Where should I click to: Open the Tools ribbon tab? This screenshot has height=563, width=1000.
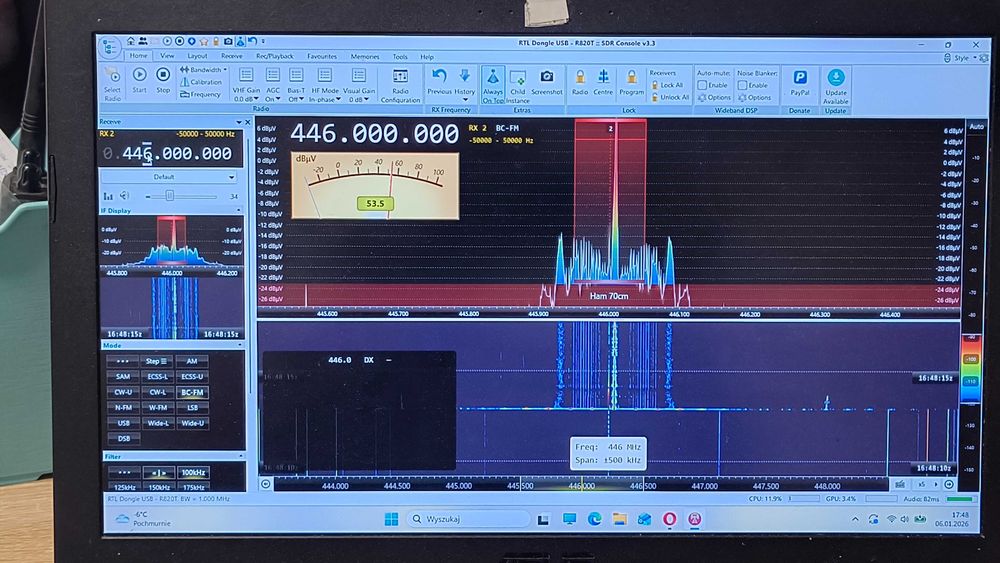pyautogui.click(x=400, y=57)
